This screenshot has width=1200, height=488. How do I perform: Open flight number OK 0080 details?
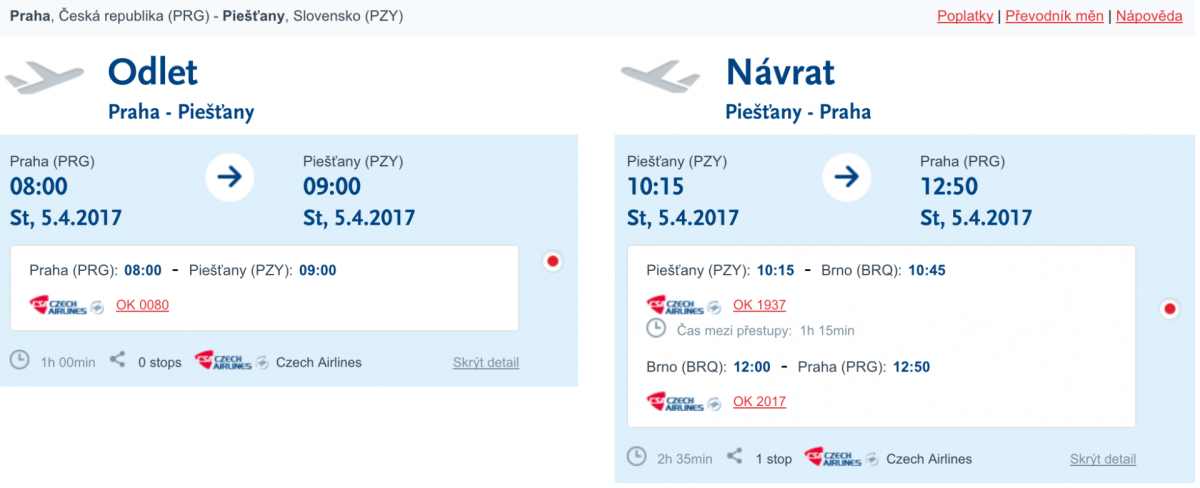point(142,305)
